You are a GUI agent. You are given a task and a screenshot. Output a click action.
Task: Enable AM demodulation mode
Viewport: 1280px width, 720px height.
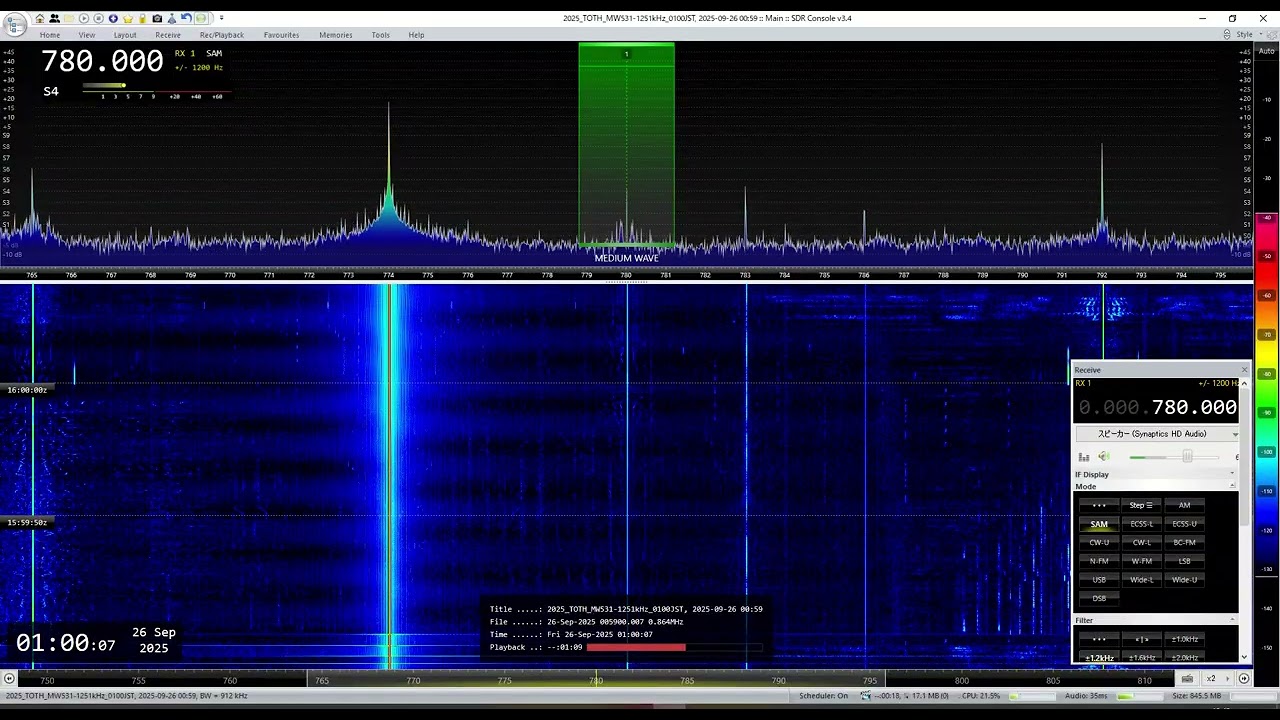(x=1184, y=505)
